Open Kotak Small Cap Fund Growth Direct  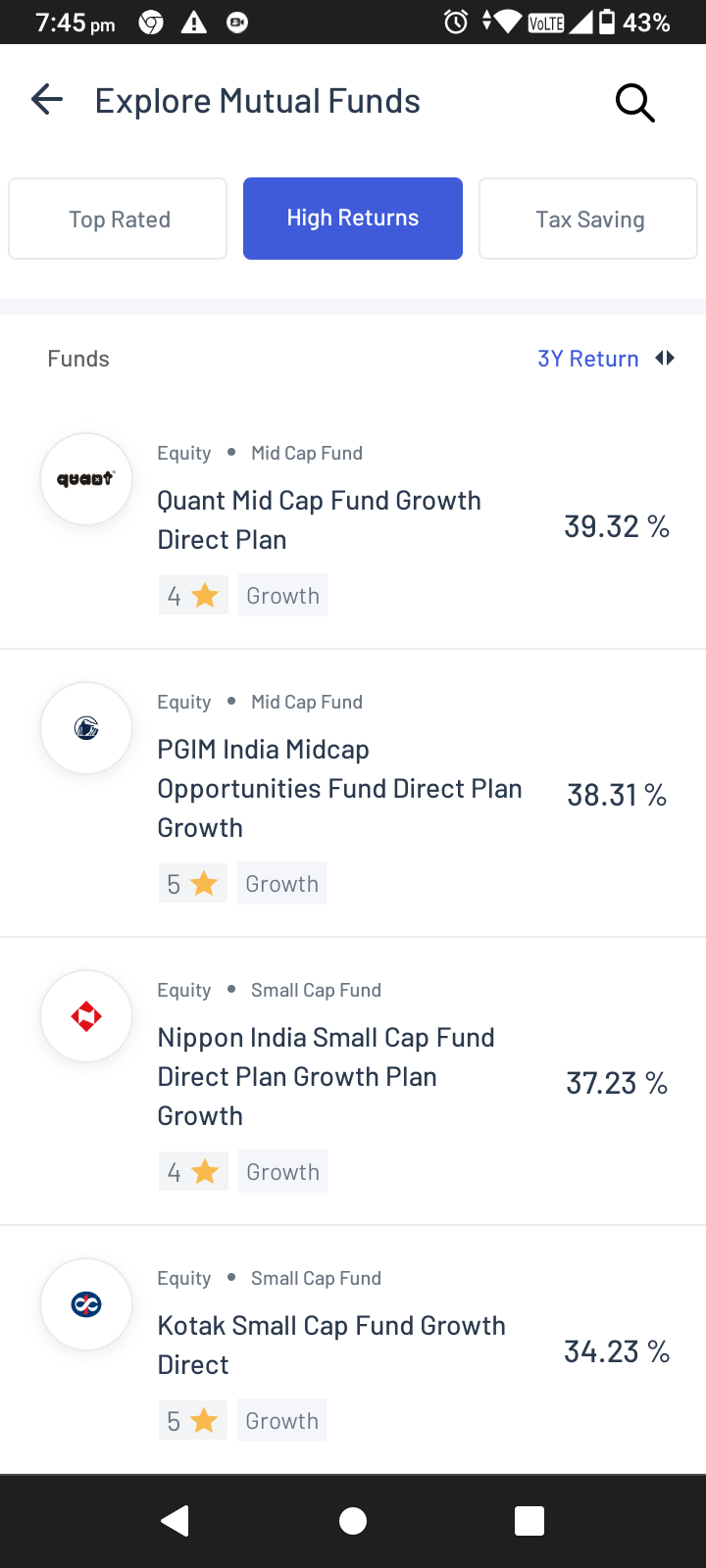331,1345
